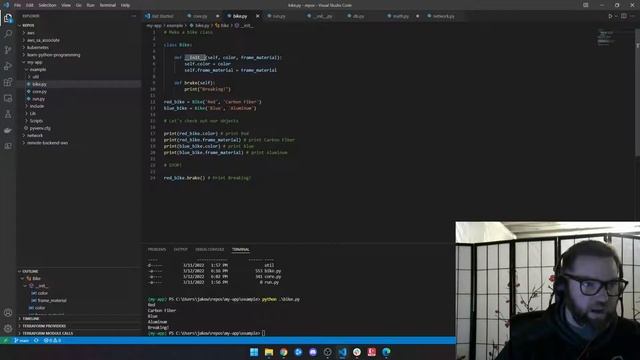Viewport: 640px width, 360px height.
Task: Click the Customize Layout icon in title bar
Action: [586, 5]
